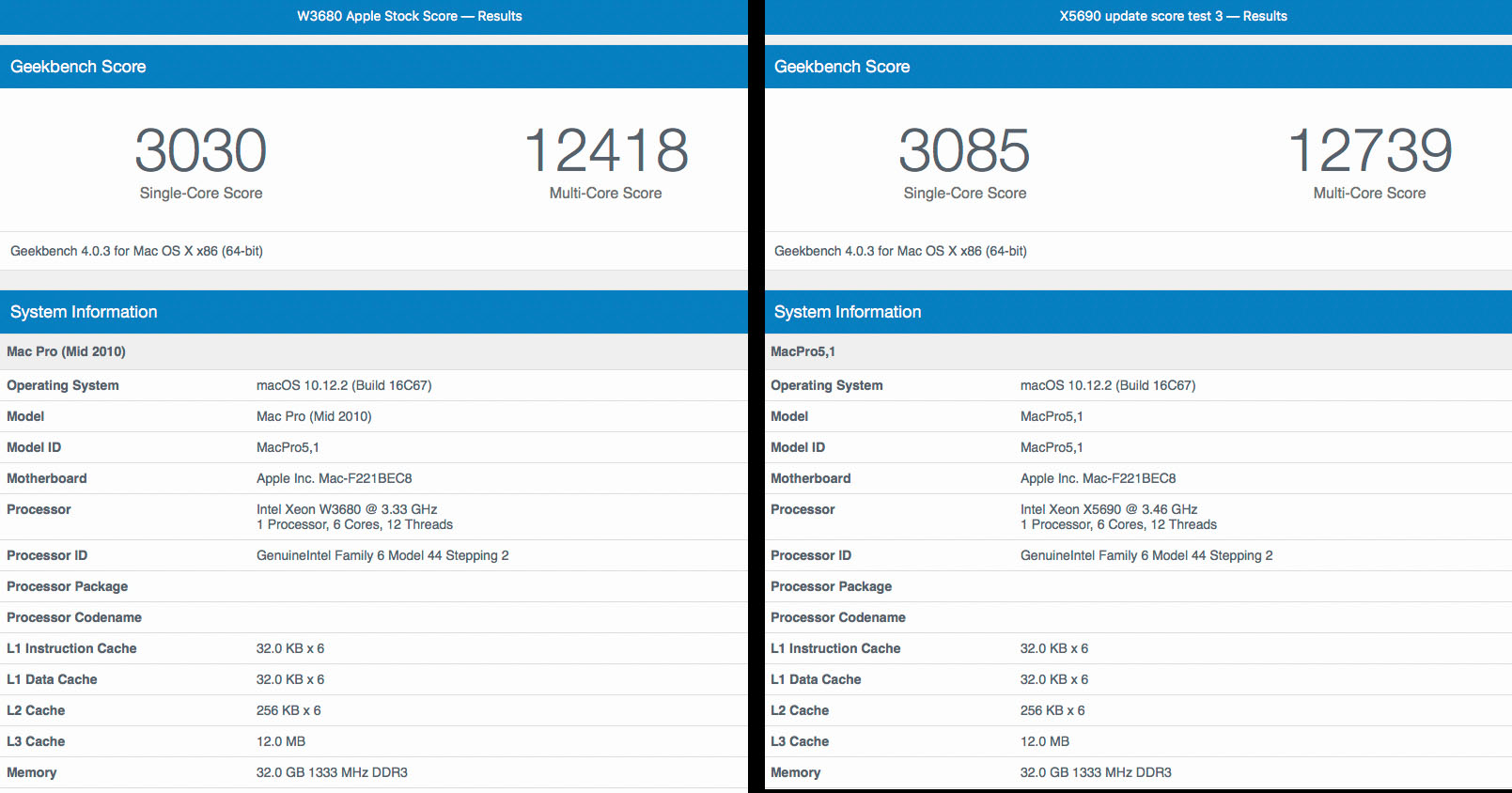This screenshot has width=1512, height=793.
Task: Click right panel L2 Cache 256 KB x 6 value
Action: coord(1052,710)
